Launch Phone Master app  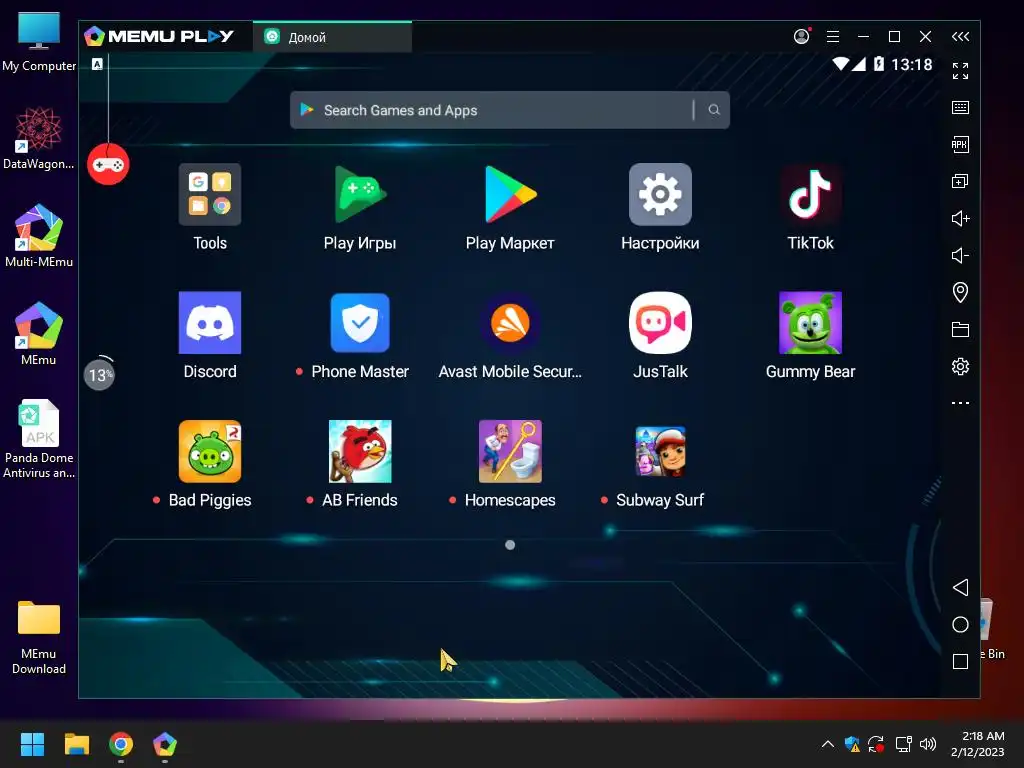360,323
